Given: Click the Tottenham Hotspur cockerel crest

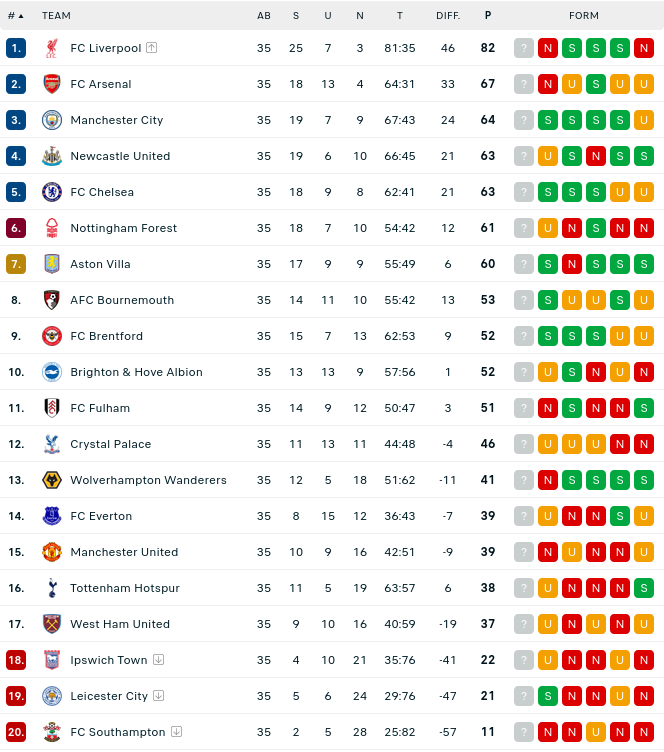Looking at the screenshot, I should coord(52,588).
